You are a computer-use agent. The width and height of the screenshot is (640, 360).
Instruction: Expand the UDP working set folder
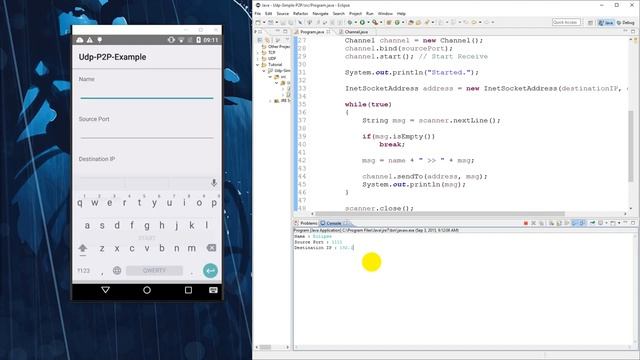(x=258, y=58)
